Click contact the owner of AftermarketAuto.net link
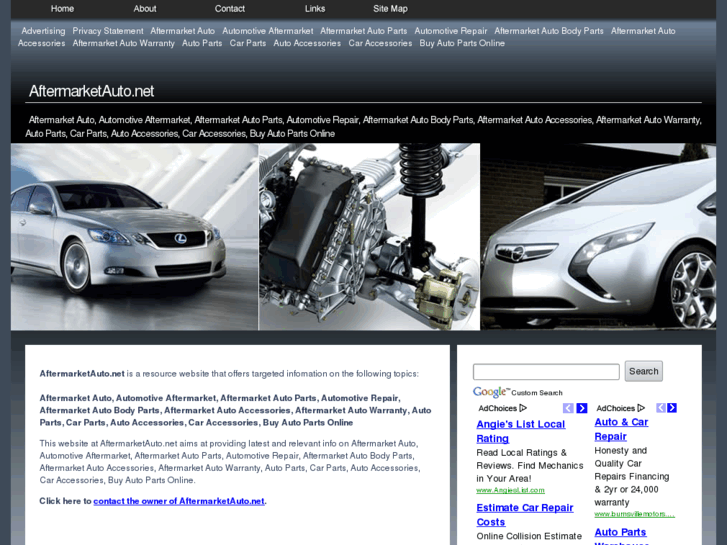 point(179,501)
